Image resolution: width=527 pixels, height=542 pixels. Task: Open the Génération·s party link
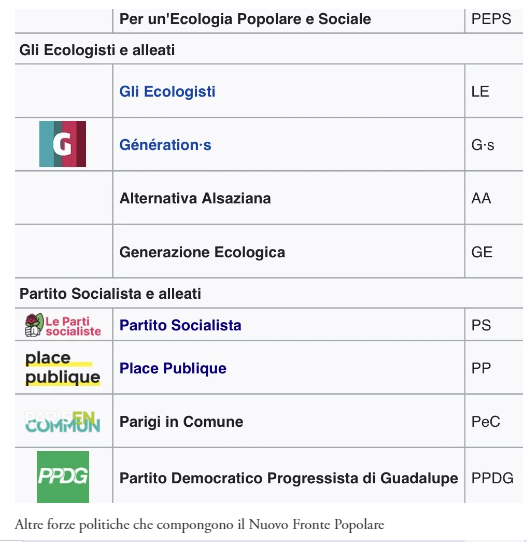pos(165,144)
